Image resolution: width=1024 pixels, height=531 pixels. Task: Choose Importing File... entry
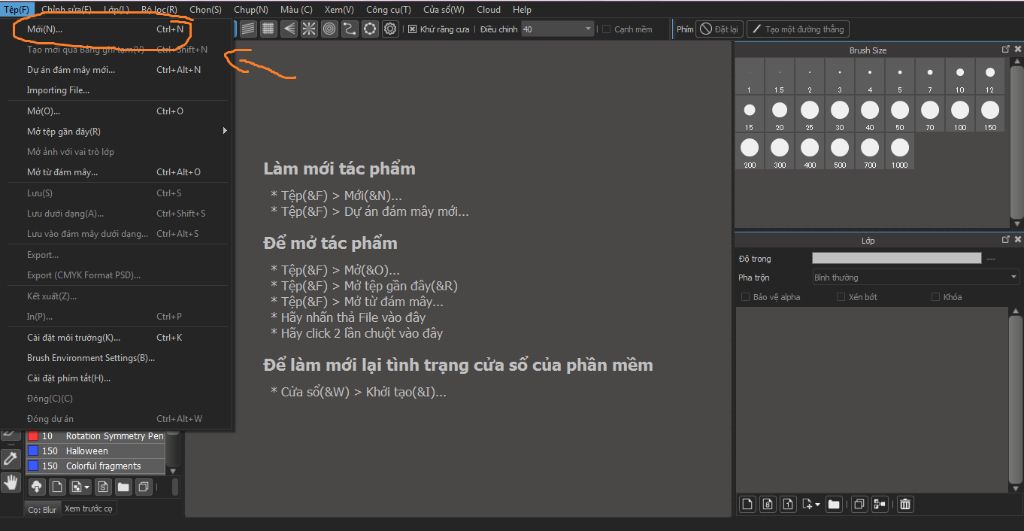(x=120, y=90)
